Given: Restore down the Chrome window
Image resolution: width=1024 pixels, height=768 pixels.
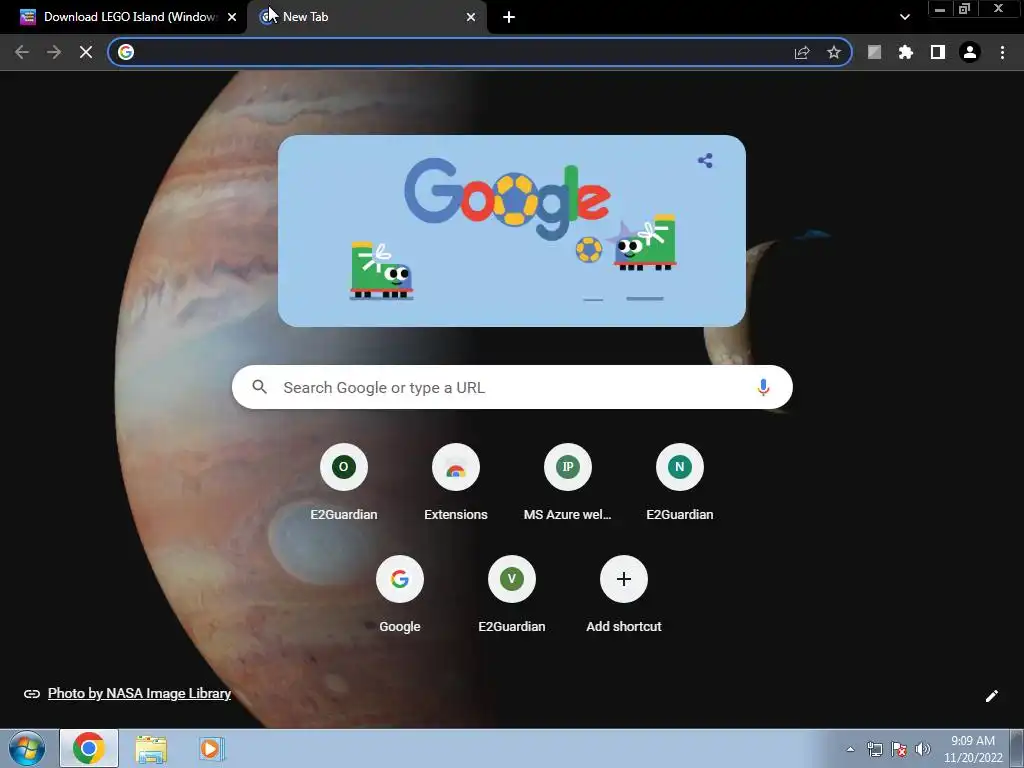Looking at the screenshot, I should pyautogui.click(x=965, y=9).
